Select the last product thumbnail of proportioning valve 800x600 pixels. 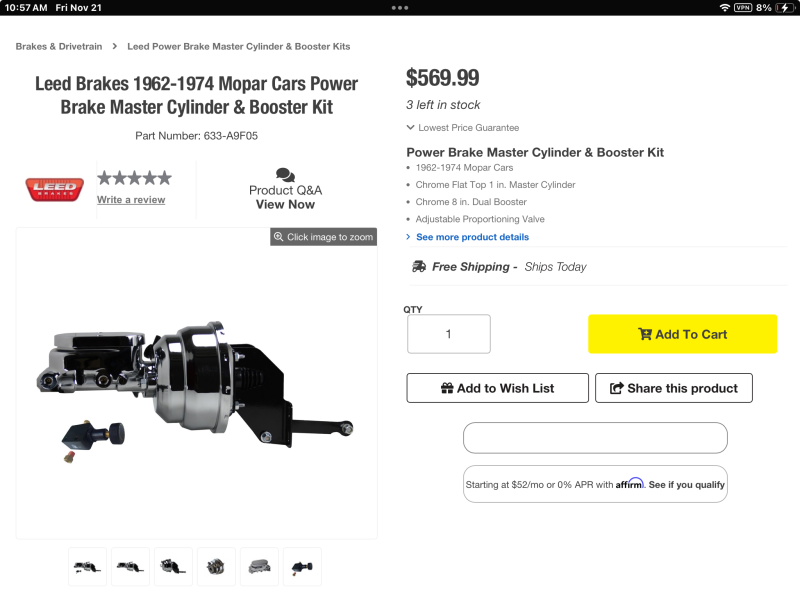coord(302,566)
